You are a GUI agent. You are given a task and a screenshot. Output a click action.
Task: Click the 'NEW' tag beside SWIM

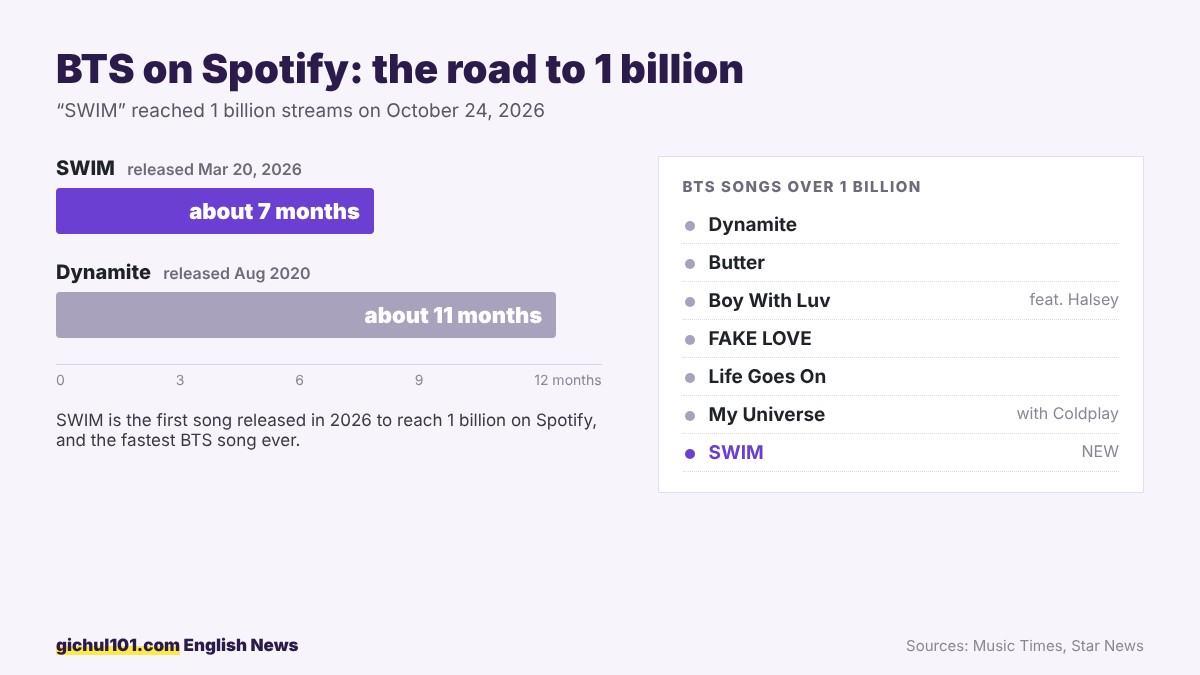tap(1100, 452)
